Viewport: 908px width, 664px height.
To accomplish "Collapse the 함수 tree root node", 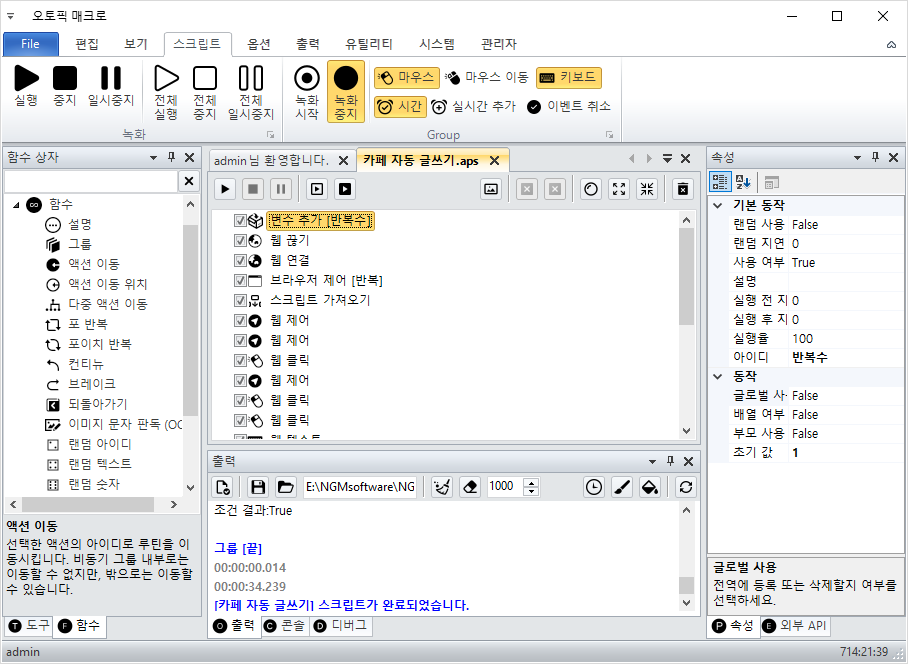I will 16,204.
